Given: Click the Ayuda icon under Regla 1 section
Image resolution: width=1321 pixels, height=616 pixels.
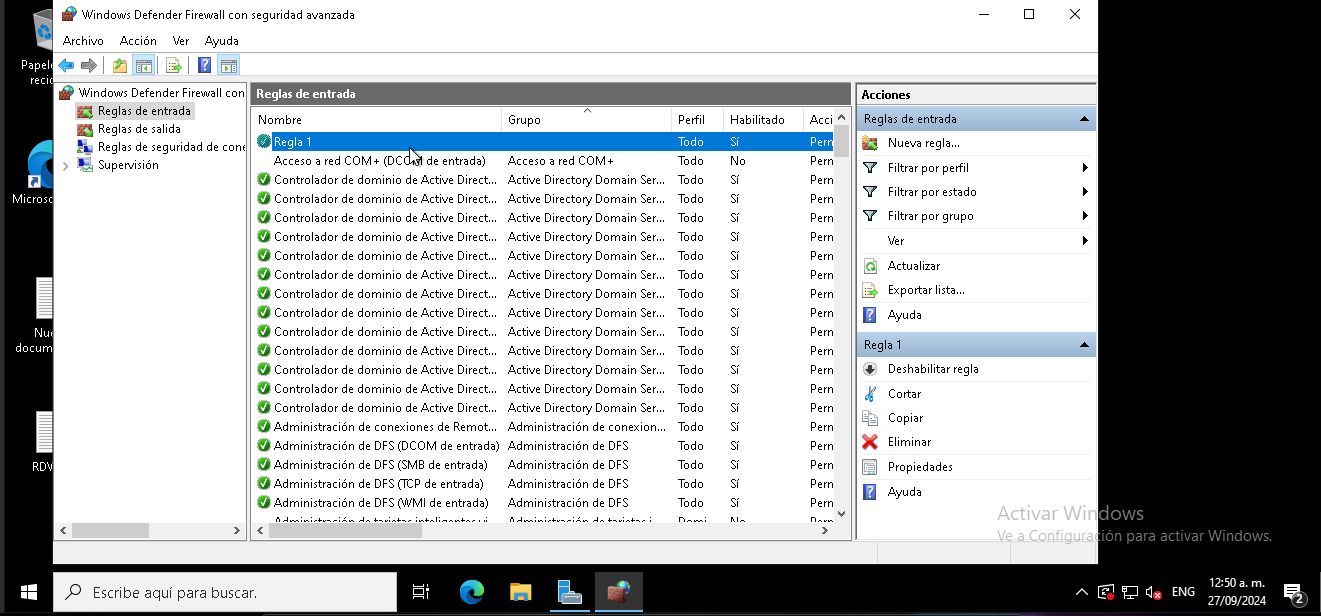Looking at the screenshot, I should click(870, 492).
